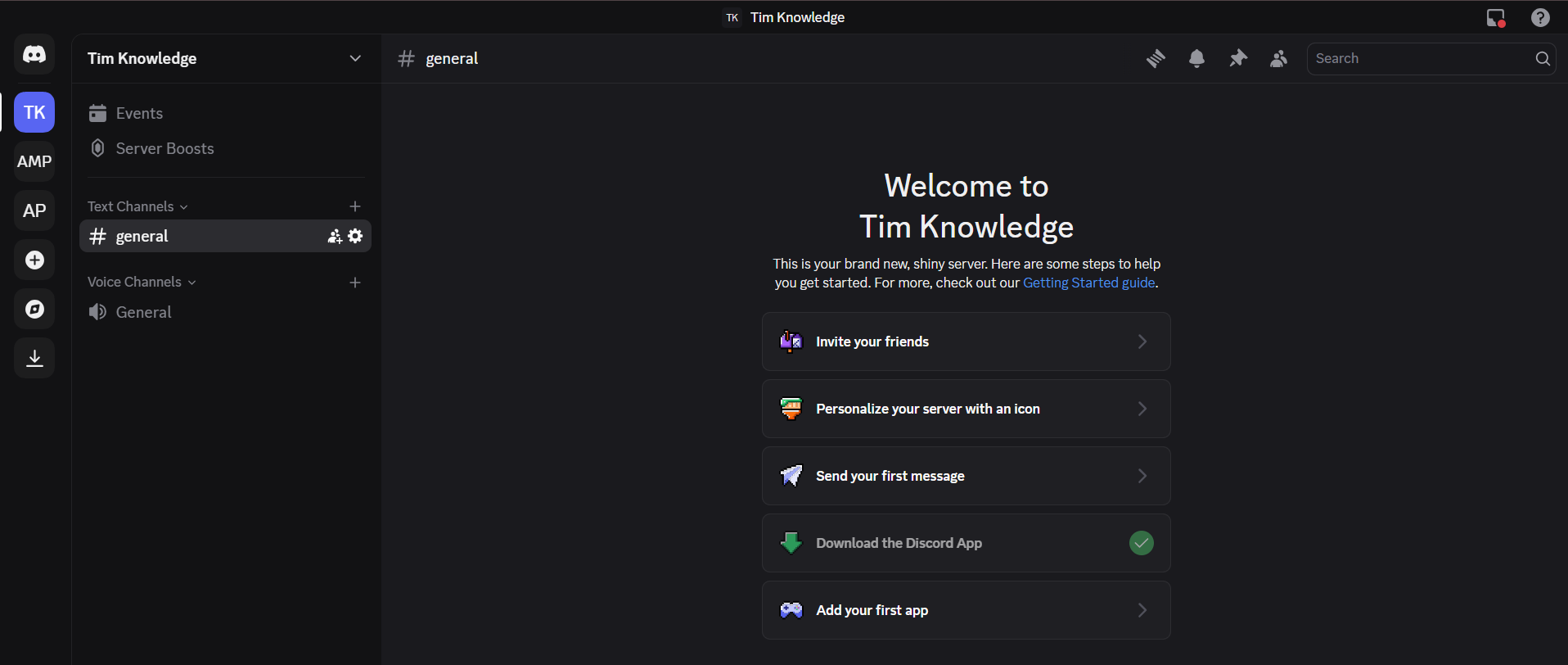Click the Tim Knowledge title bar text

pyautogui.click(x=797, y=17)
